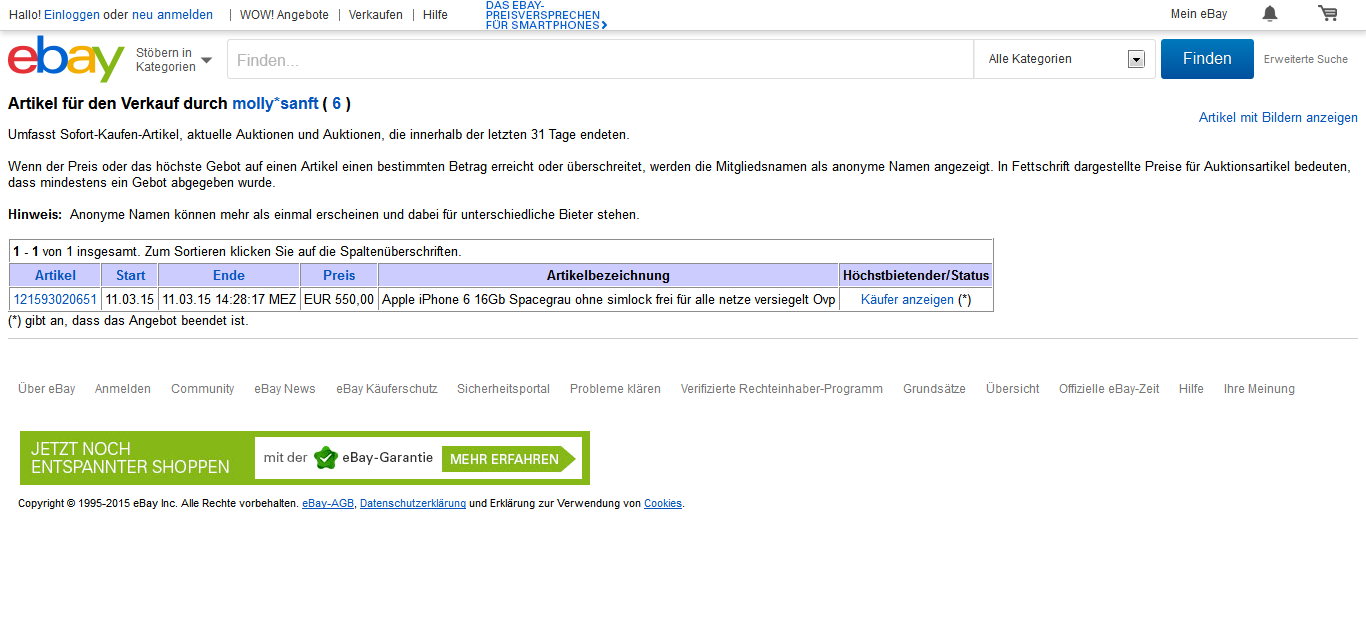Open WOW! Angebote in top bar
1366x634 pixels.
pyautogui.click(x=284, y=15)
